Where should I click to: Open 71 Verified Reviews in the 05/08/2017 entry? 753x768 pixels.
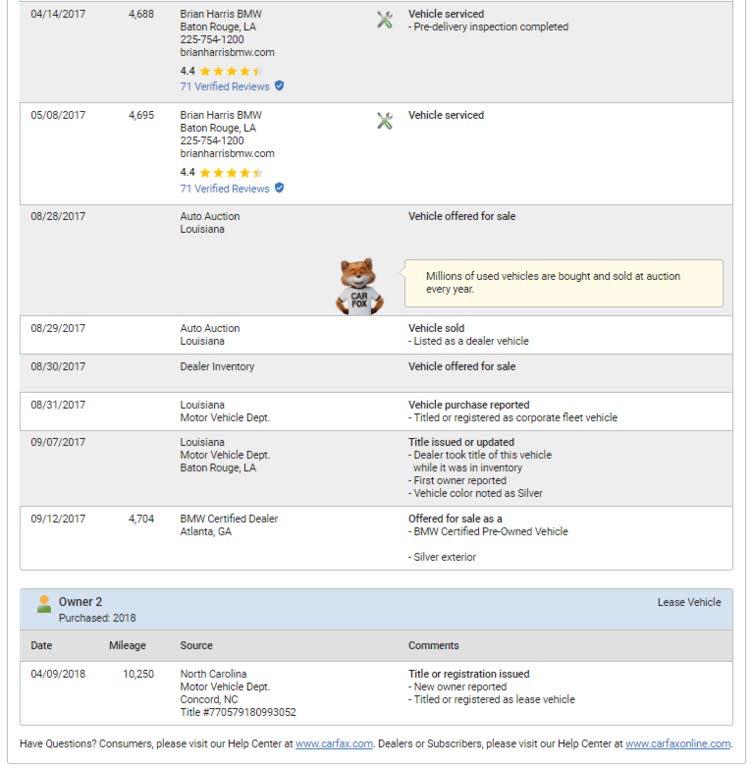[x=224, y=189]
